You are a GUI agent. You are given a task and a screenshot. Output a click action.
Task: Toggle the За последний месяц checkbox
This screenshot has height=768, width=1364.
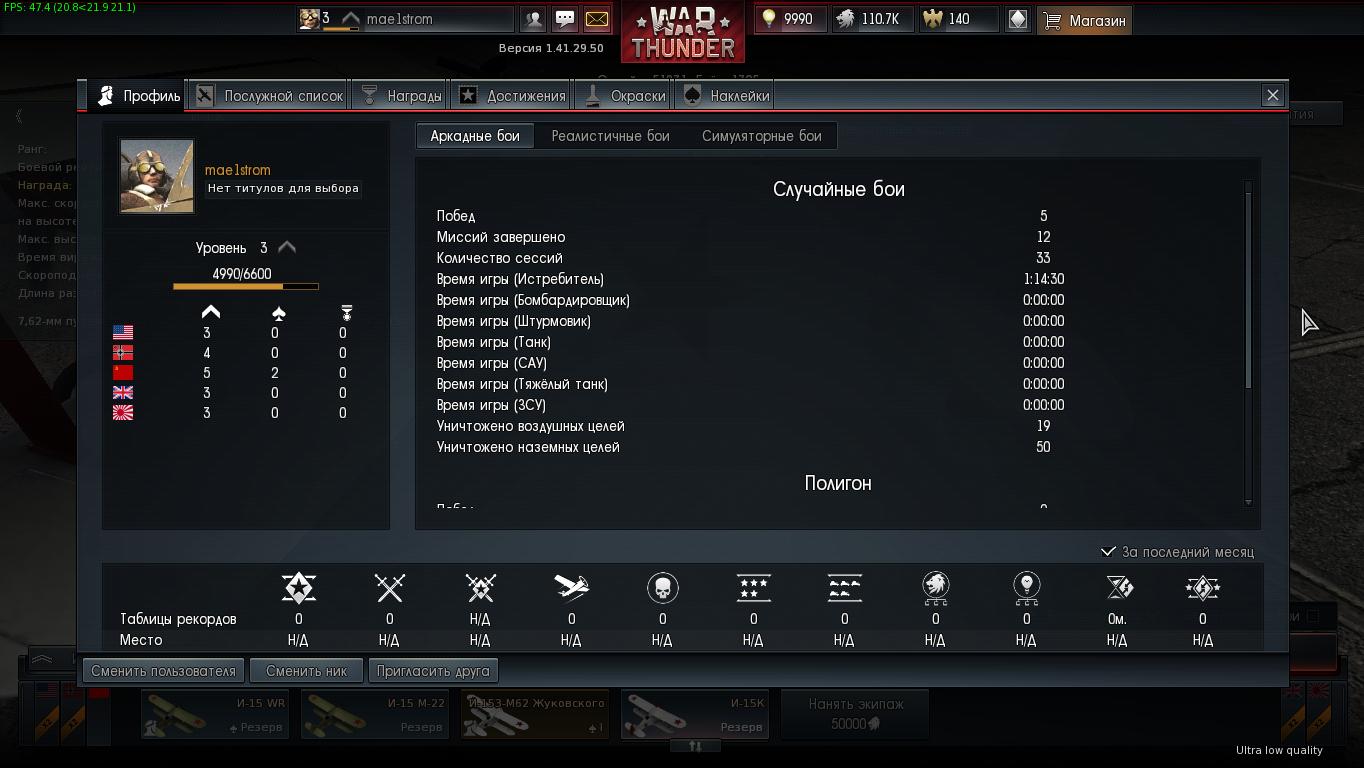pyautogui.click(x=1108, y=552)
